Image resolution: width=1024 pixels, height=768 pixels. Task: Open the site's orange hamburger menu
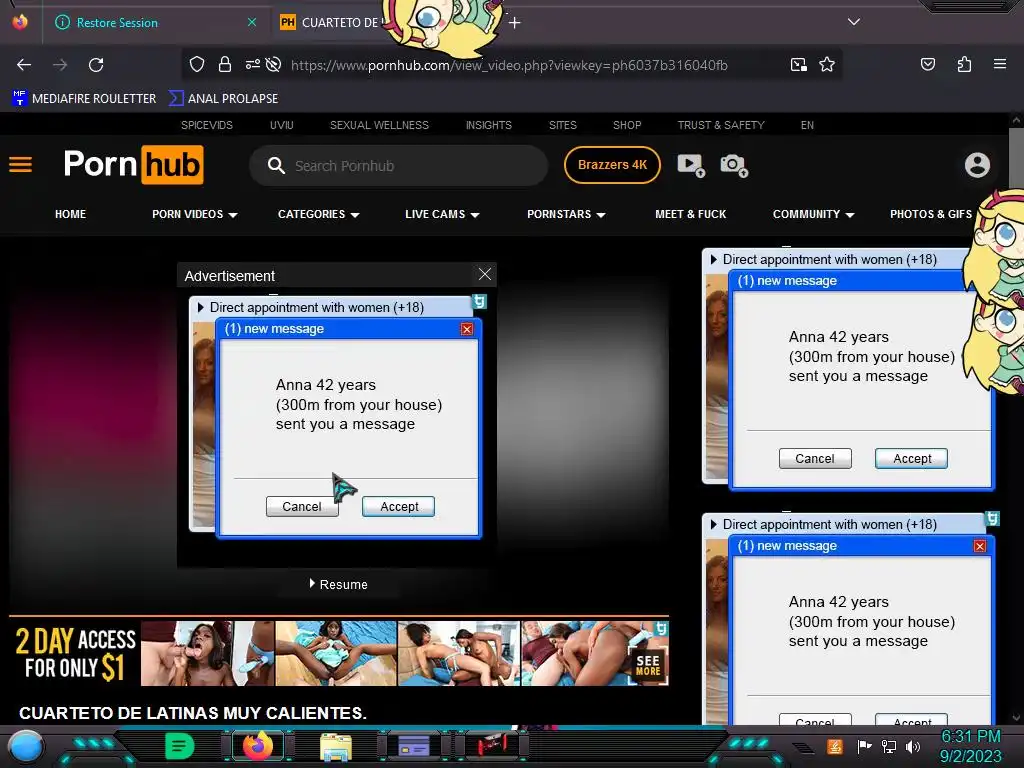pos(20,165)
